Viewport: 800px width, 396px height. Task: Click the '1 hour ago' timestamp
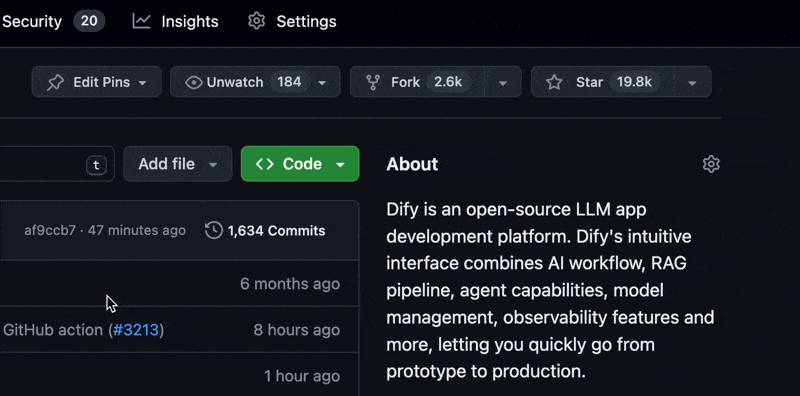[302, 376]
